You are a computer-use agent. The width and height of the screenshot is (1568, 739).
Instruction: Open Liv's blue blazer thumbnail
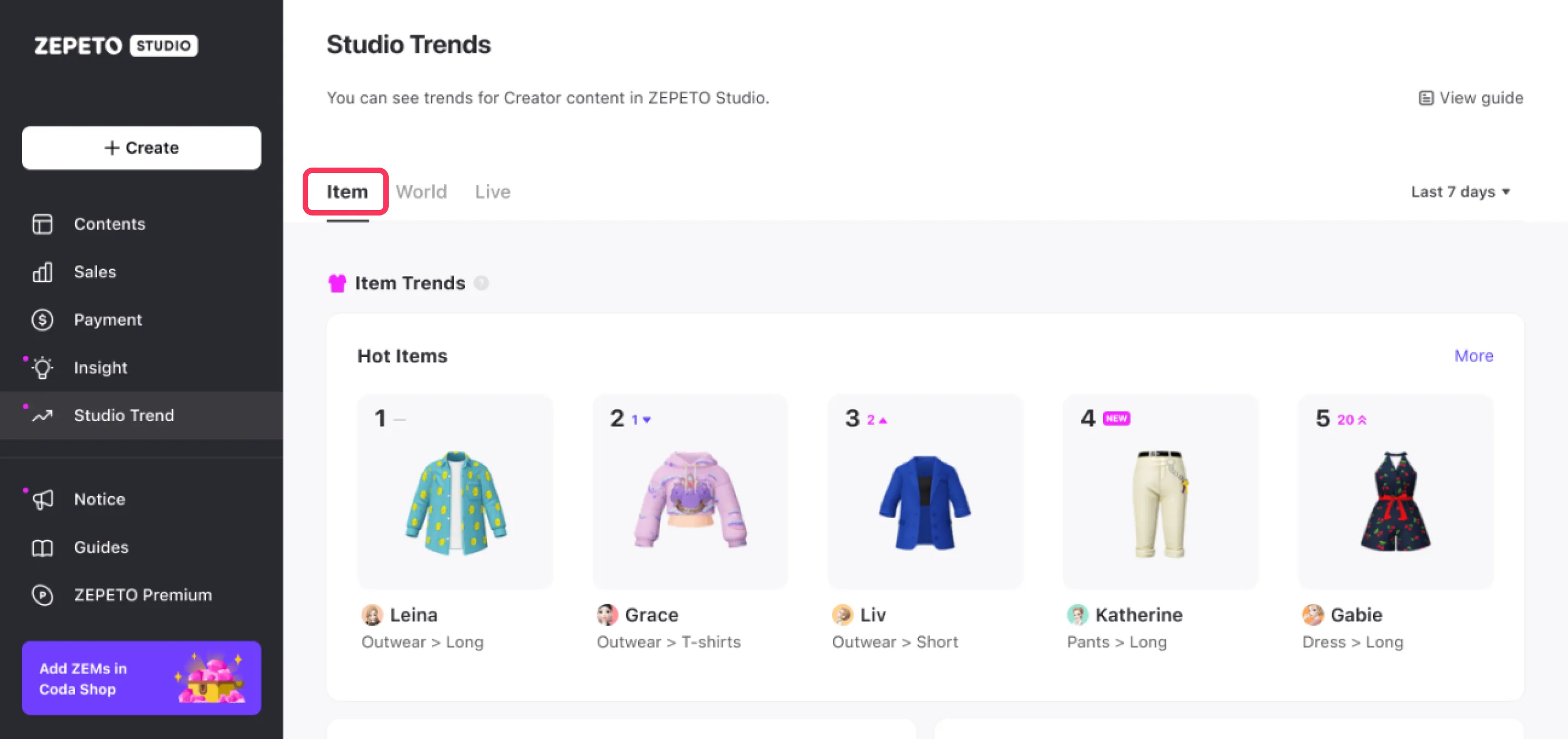[925, 492]
